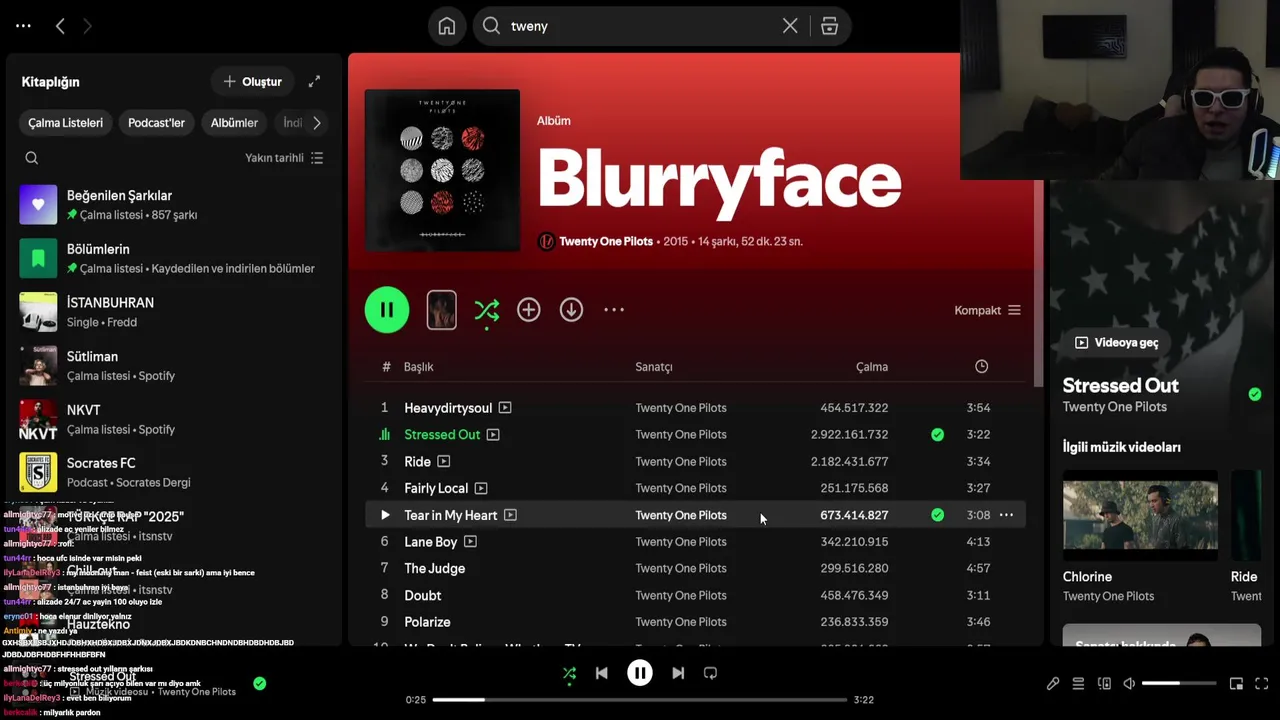Sort by duration clock icon column

(981, 366)
